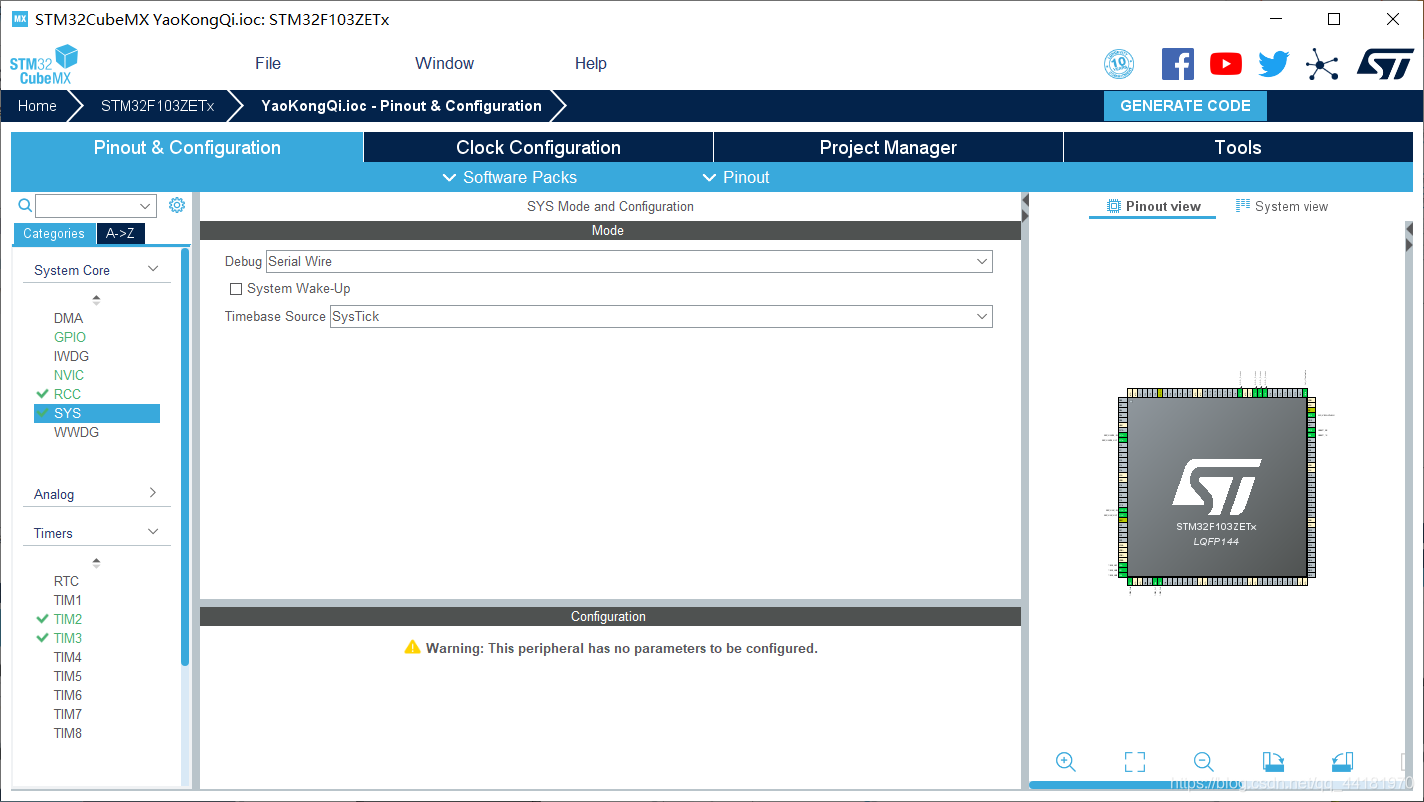Viewport: 1424px width, 802px height.
Task: Select the SYS peripheral
Action: pyautogui.click(x=96, y=413)
